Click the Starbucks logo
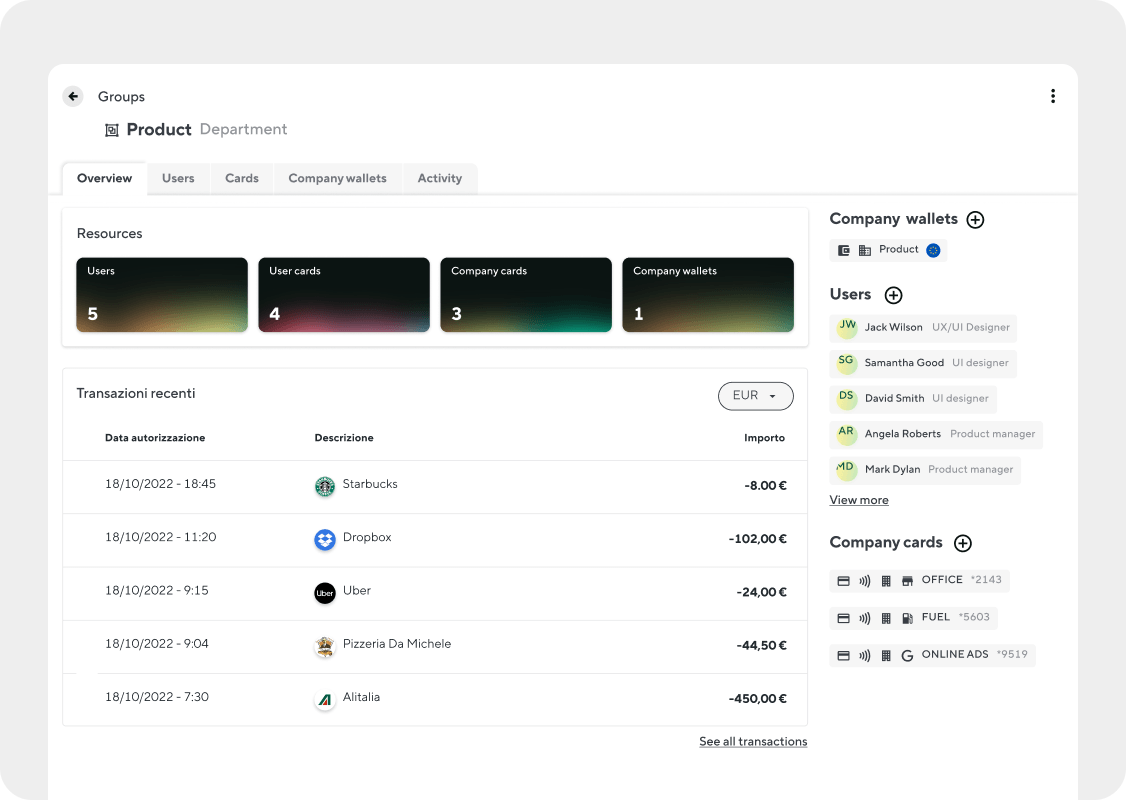Viewport: 1126px width, 800px height. pyautogui.click(x=325, y=486)
